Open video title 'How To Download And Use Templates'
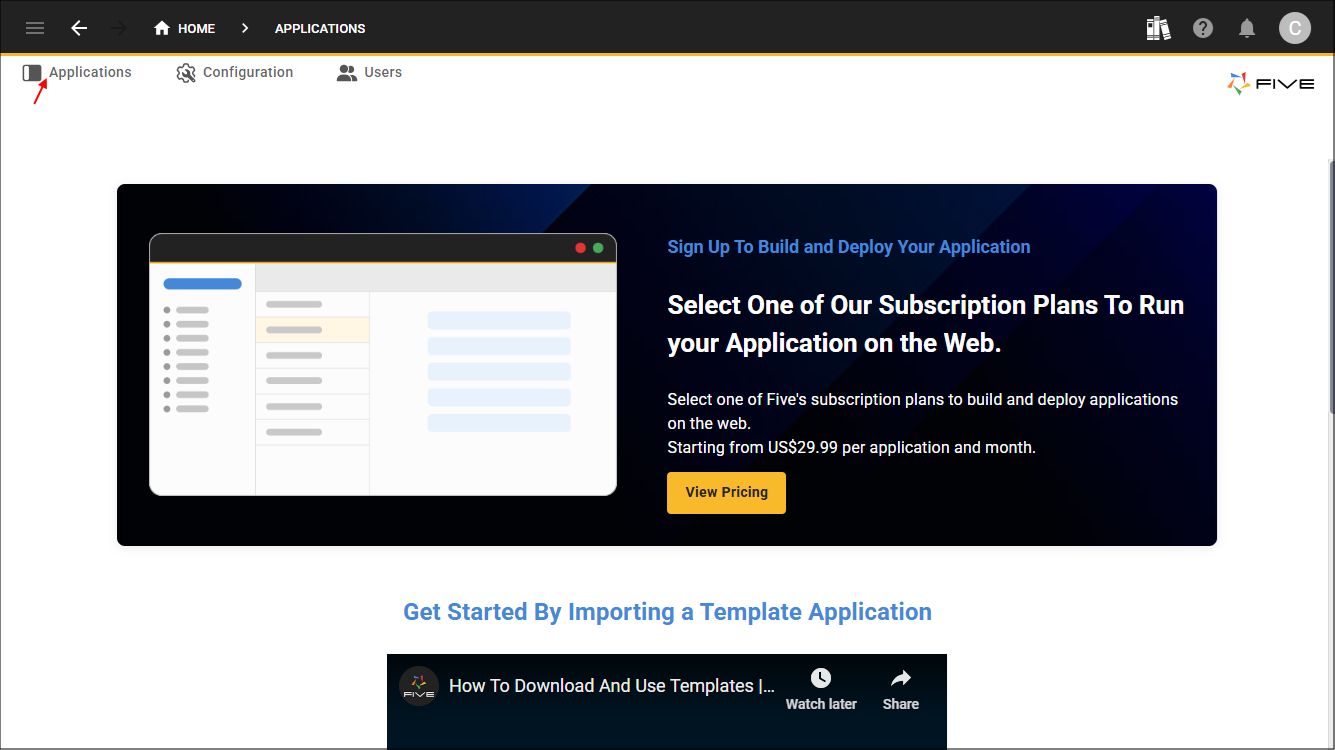Viewport: 1335px width, 750px height. click(612, 686)
